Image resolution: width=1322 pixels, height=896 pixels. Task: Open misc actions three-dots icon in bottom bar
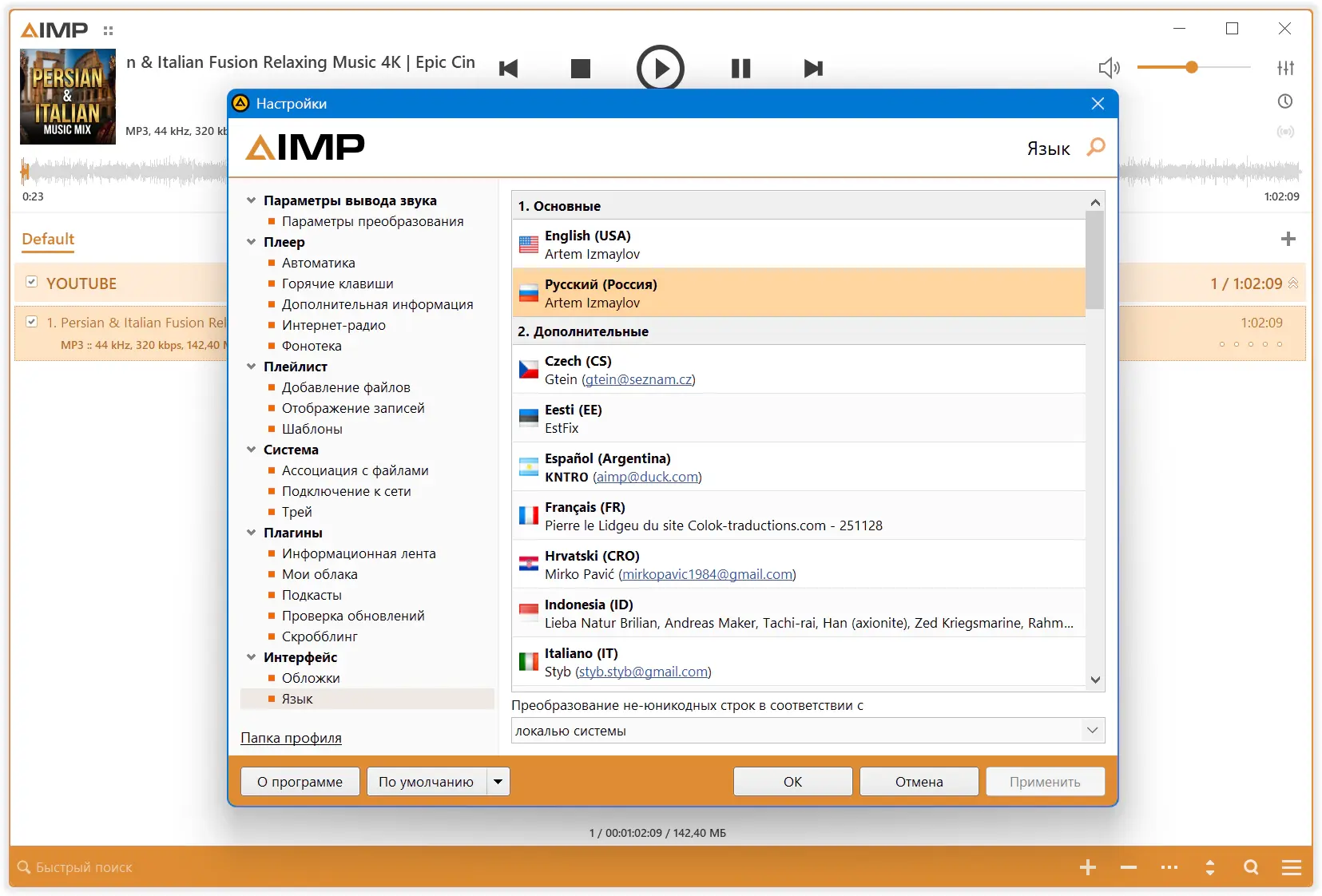[x=1169, y=867]
